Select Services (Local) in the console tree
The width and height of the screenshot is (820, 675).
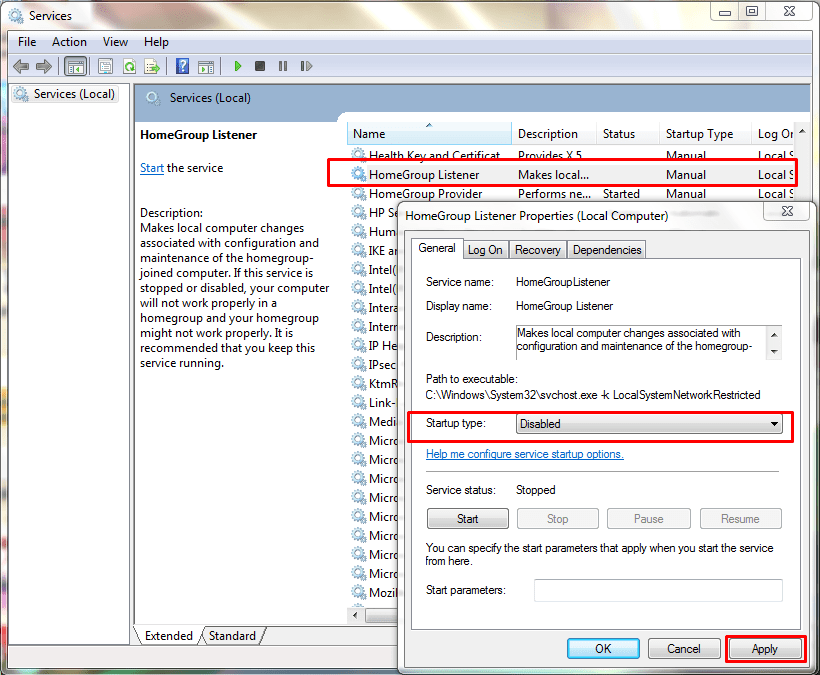point(65,94)
